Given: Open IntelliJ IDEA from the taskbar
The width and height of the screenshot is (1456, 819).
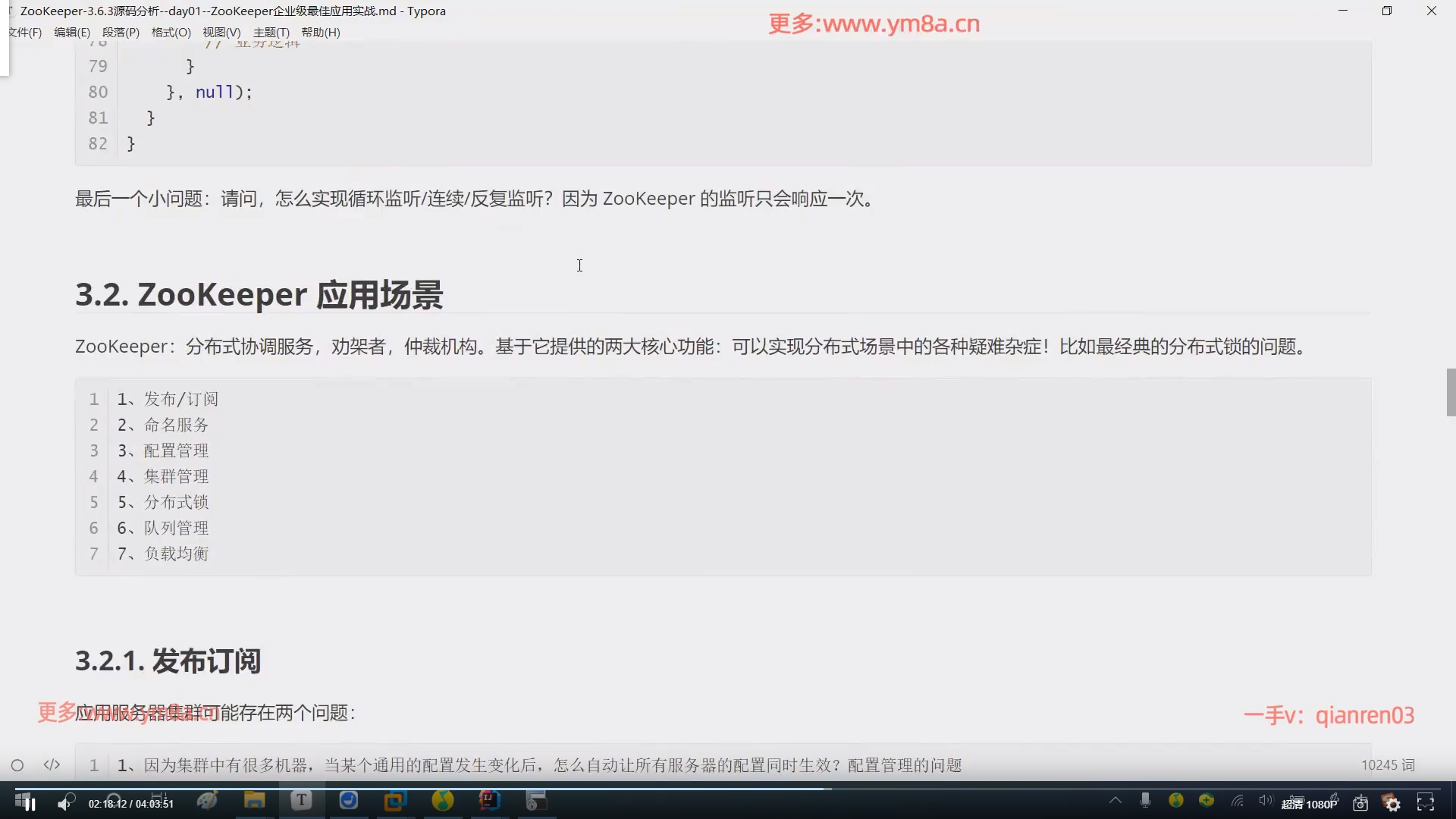Looking at the screenshot, I should (489, 800).
